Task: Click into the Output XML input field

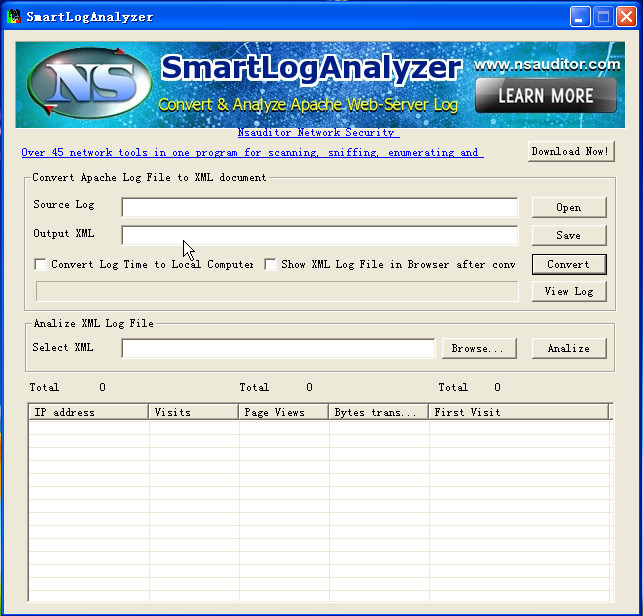Action: pos(320,235)
